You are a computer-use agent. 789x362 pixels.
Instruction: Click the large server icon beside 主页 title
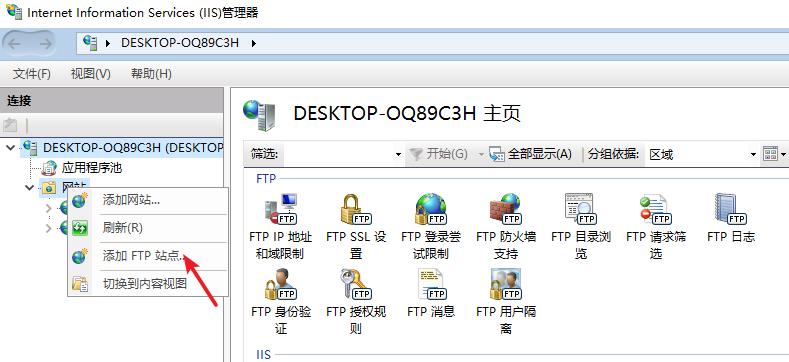tap(259, 115)
